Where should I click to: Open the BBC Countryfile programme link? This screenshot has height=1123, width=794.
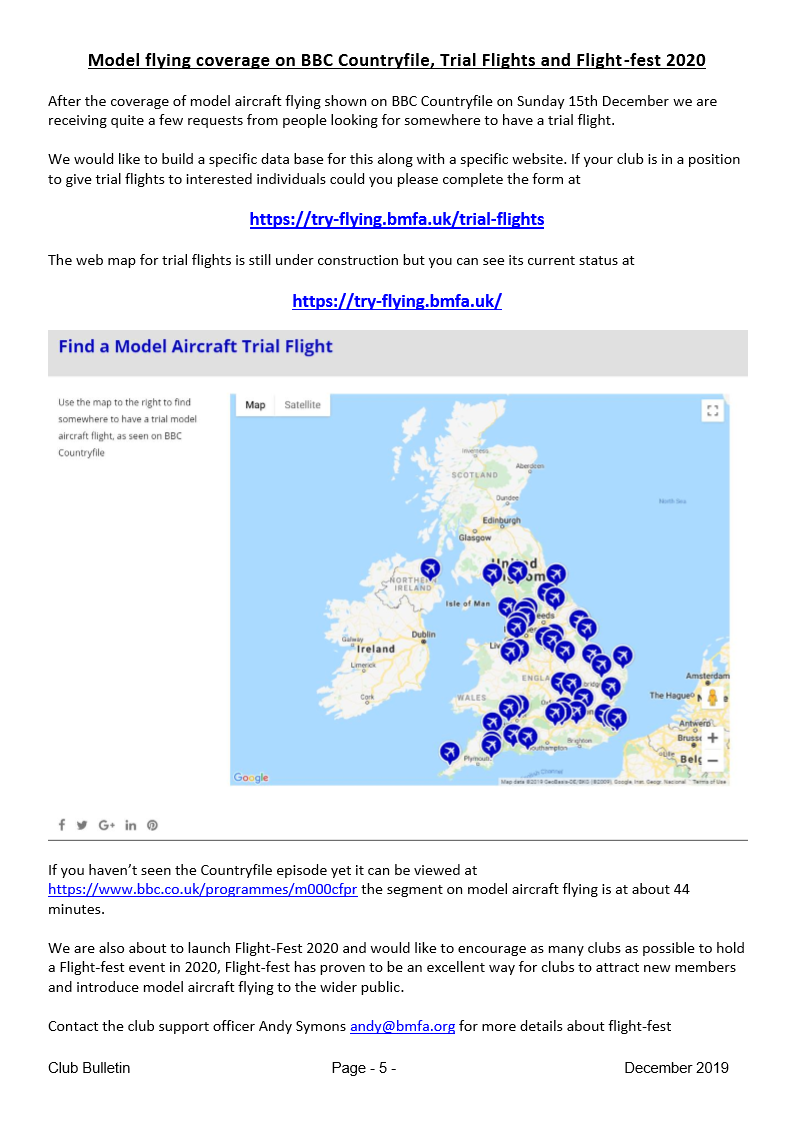click(x=203, y=888)
